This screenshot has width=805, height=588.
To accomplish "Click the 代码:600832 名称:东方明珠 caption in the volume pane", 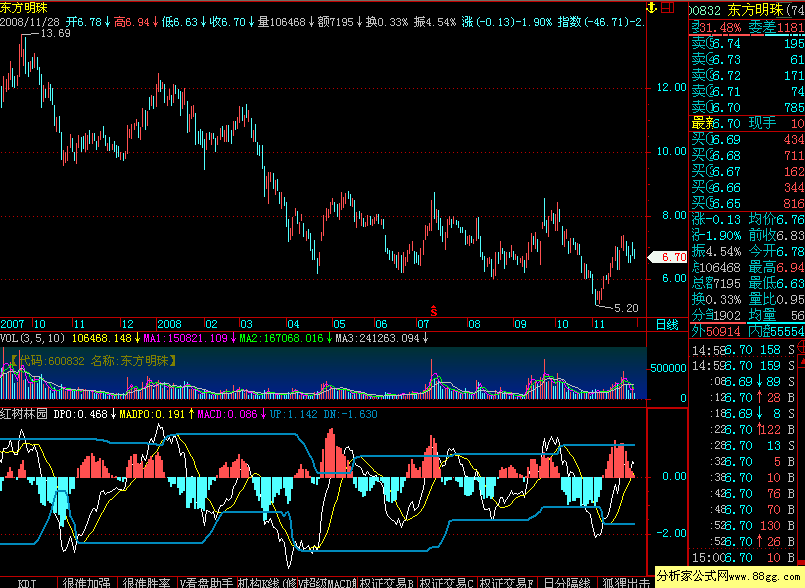I will pos(93,361).
